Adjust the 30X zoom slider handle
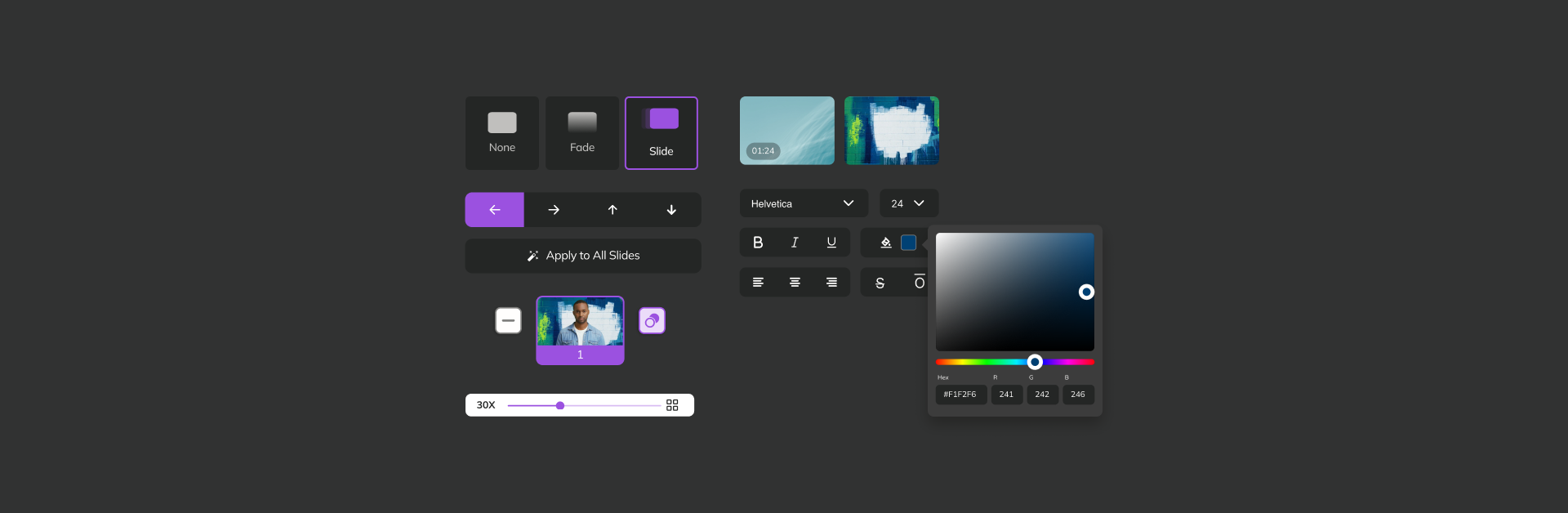 [x=560, y=405]
